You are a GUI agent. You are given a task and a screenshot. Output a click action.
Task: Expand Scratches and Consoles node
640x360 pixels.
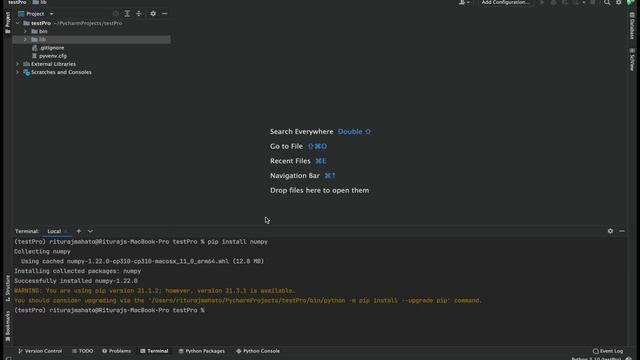coord(18,72)
